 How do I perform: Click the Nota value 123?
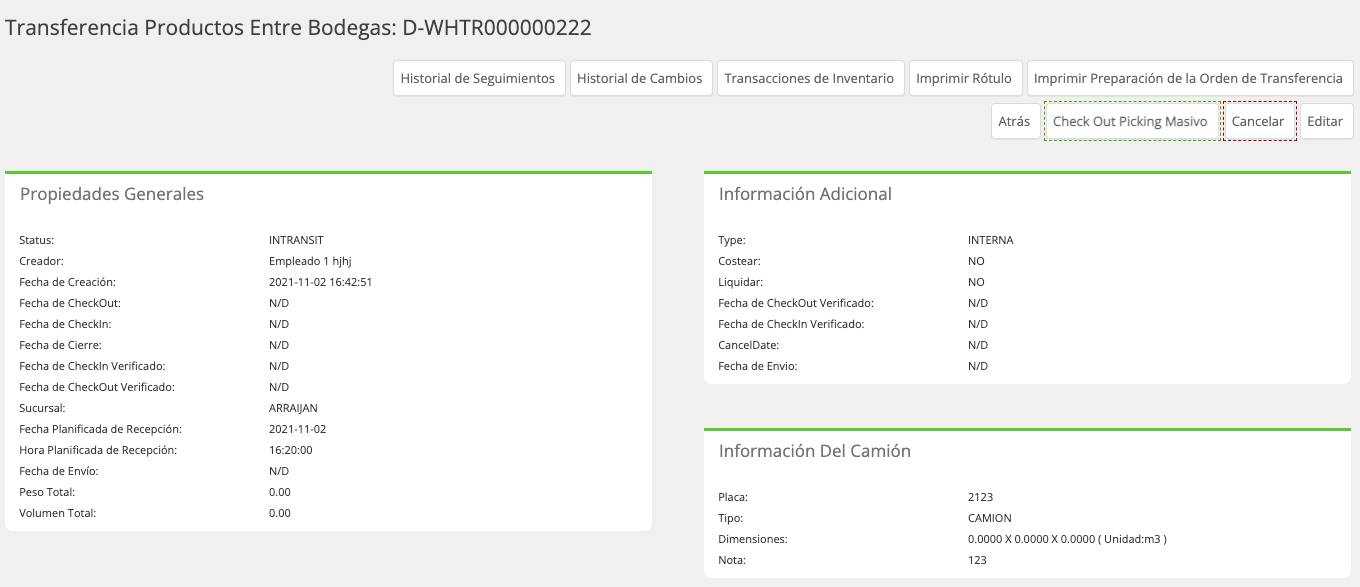click(x=977, y=560)
